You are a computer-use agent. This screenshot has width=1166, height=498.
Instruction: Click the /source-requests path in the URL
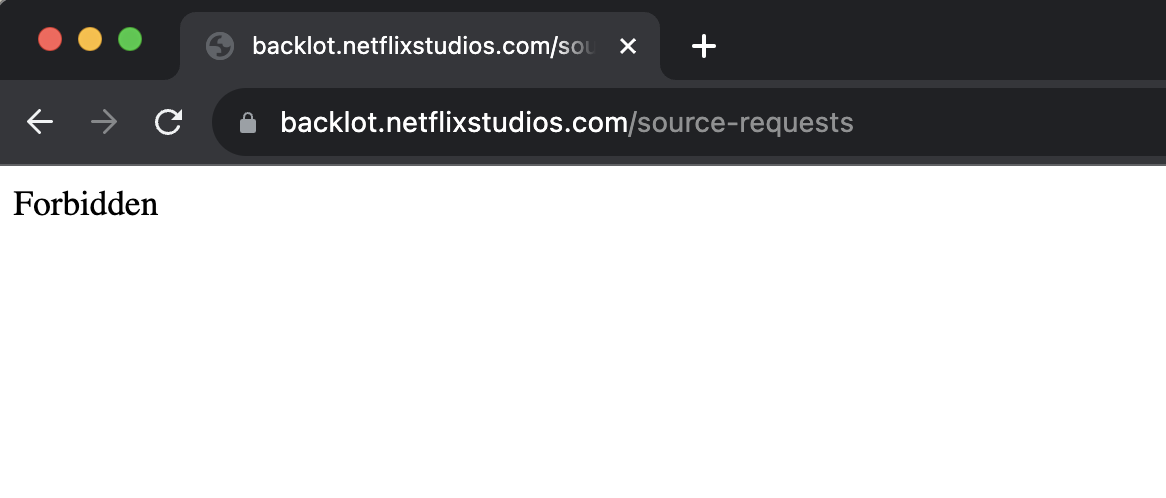[741, 123]
